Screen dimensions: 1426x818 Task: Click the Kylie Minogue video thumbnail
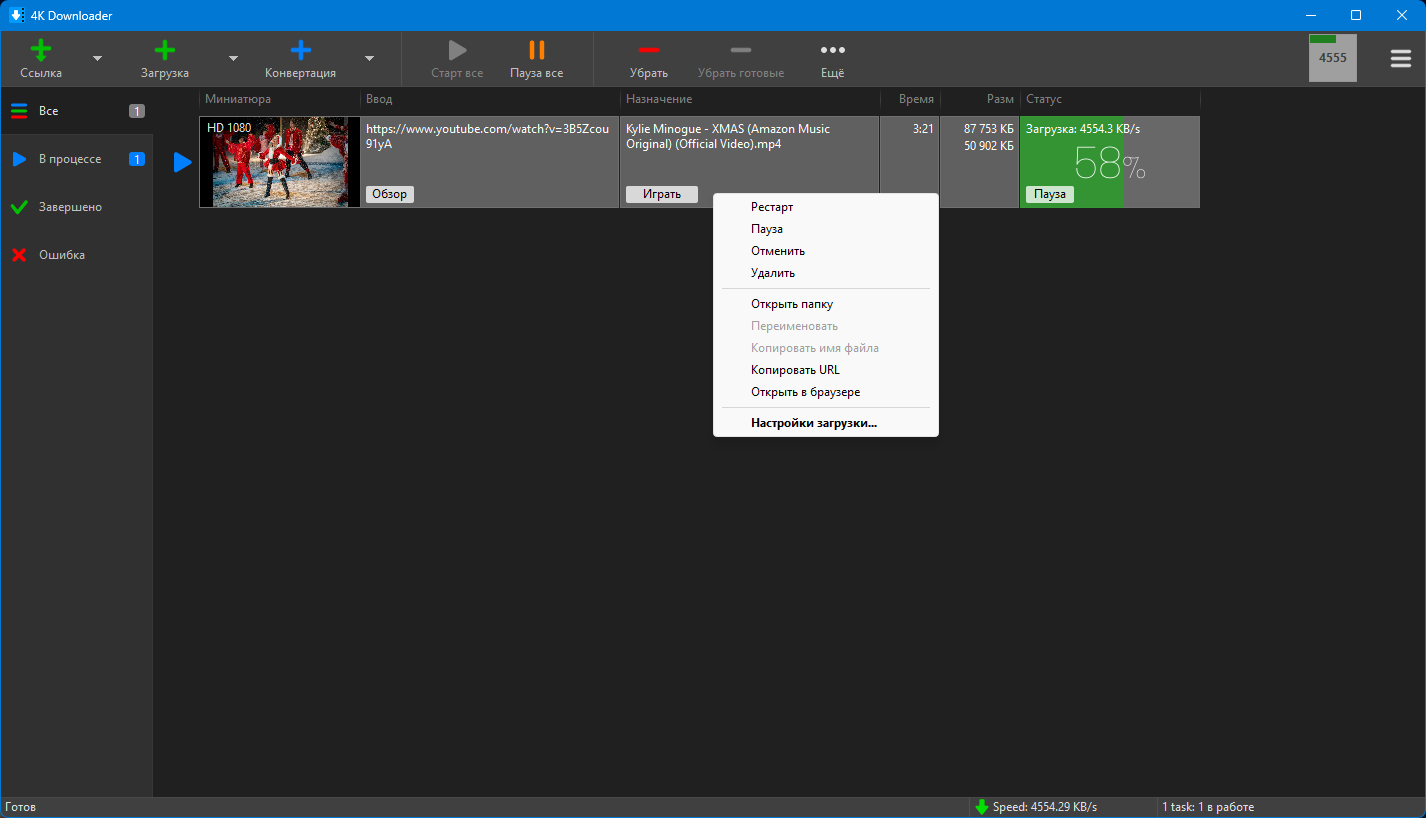[280, 162]
